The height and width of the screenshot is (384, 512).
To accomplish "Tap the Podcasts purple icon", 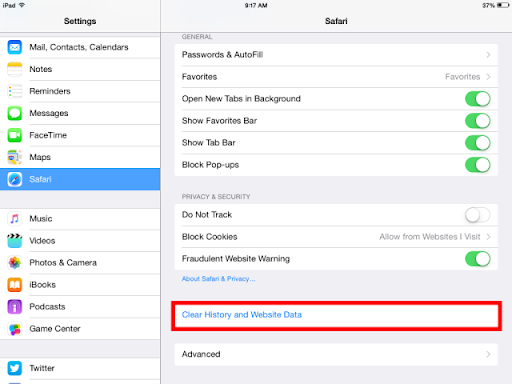I will coord(15,307).
